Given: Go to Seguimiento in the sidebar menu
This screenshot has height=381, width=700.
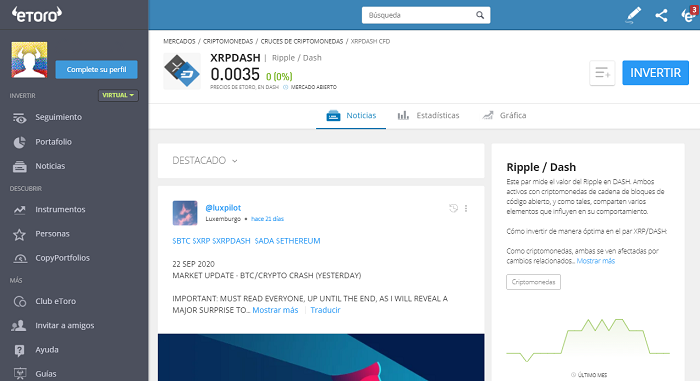Looking at the screenshot, I should (58, 117).
